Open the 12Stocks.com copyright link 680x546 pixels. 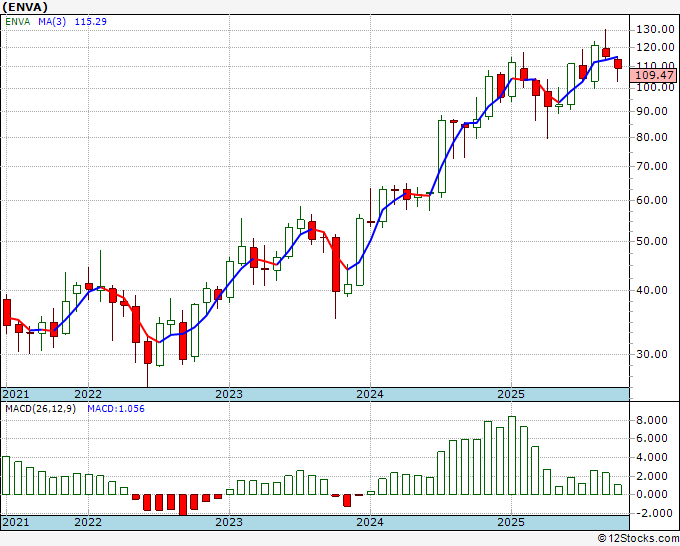(638, 539)
